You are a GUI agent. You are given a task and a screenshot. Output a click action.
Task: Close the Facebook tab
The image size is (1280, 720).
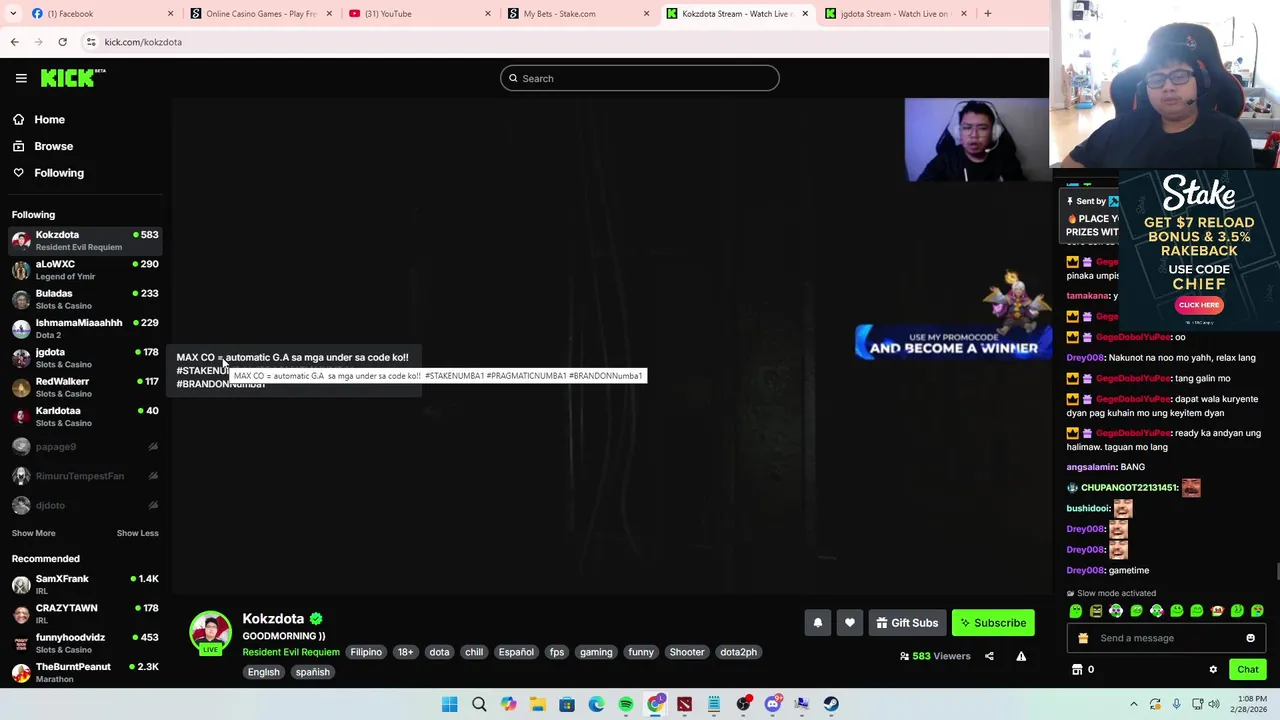coord(170,13)
